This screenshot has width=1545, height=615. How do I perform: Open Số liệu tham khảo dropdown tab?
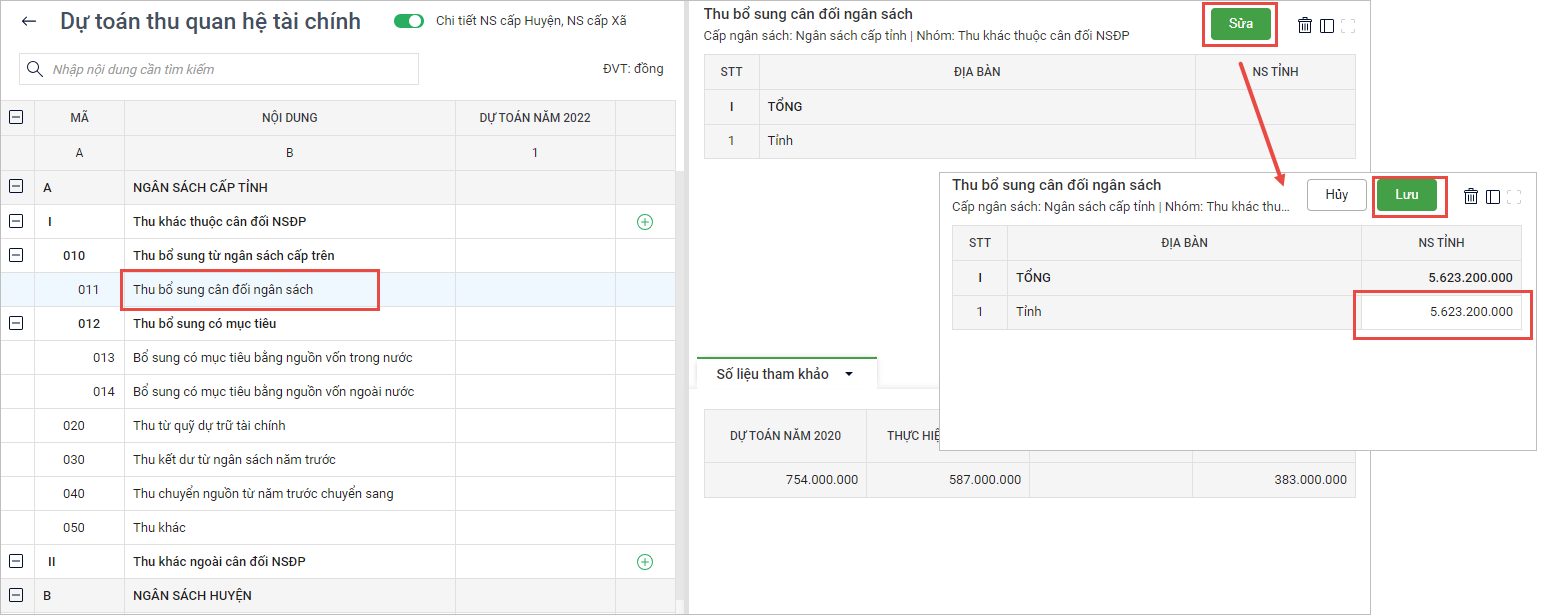[x=786, y=374]
